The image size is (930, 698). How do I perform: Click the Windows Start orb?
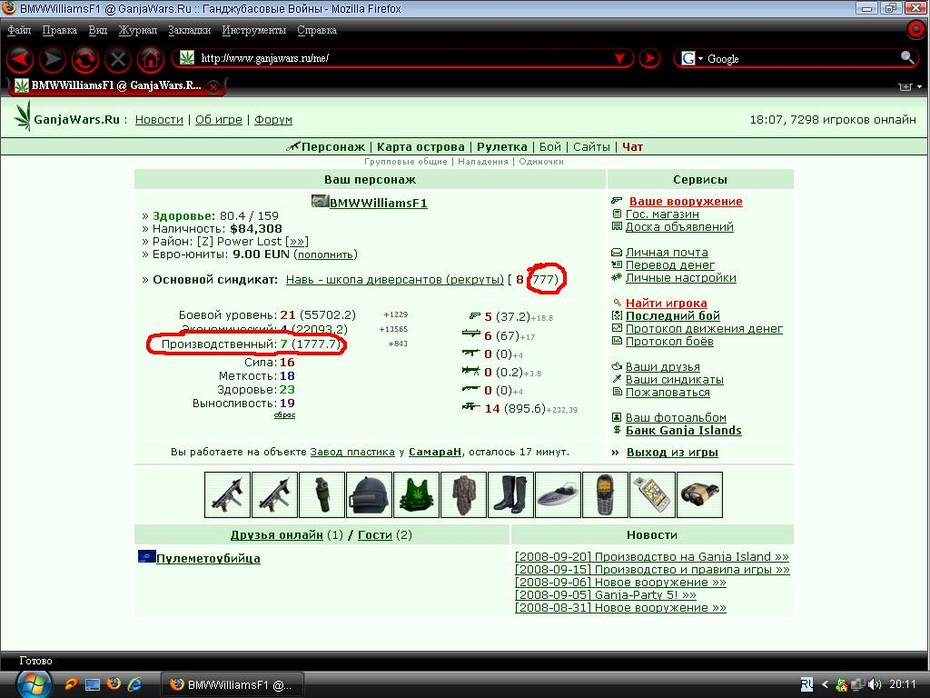[33, 684]
